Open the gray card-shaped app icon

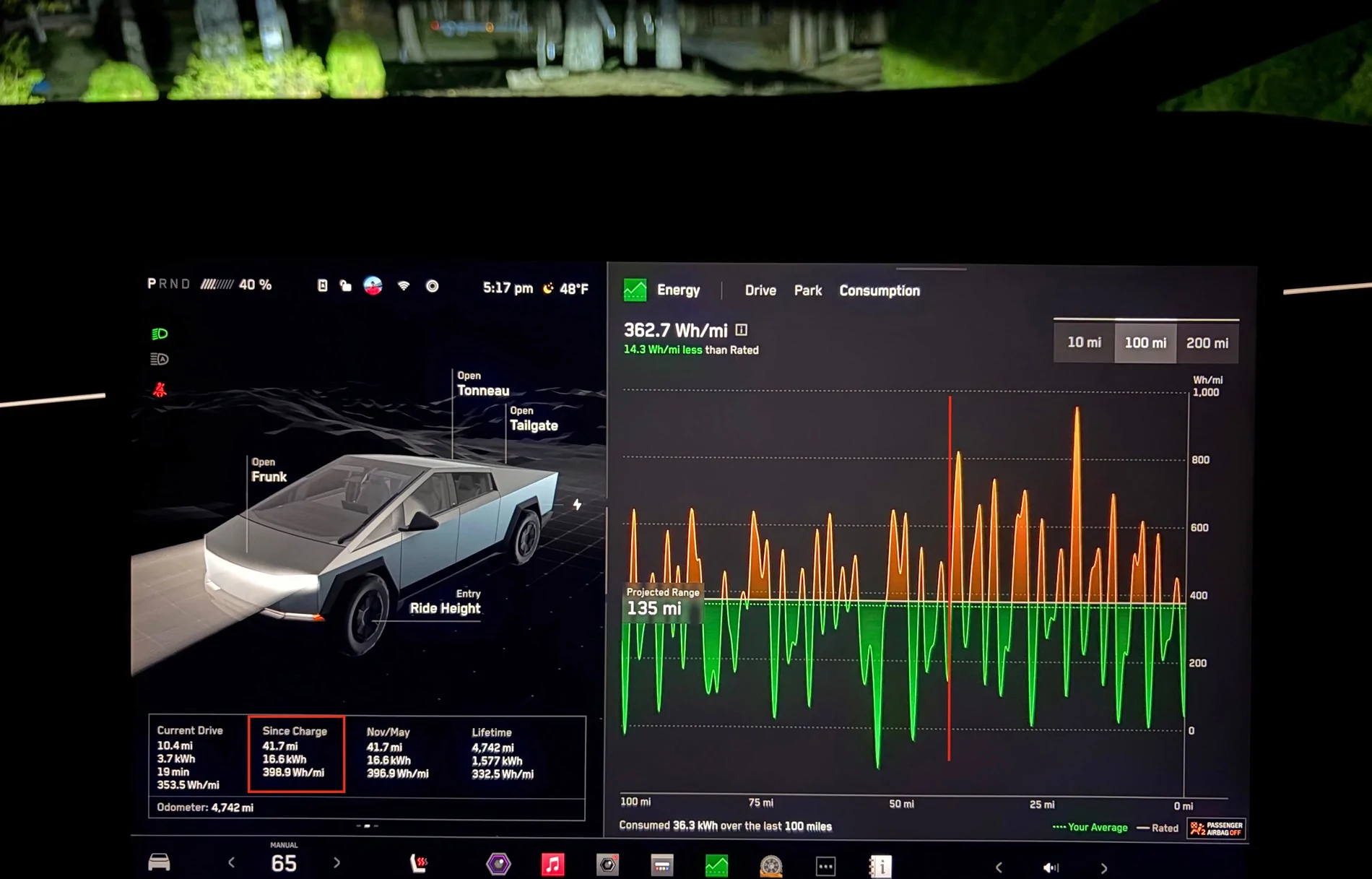point(661,865)
